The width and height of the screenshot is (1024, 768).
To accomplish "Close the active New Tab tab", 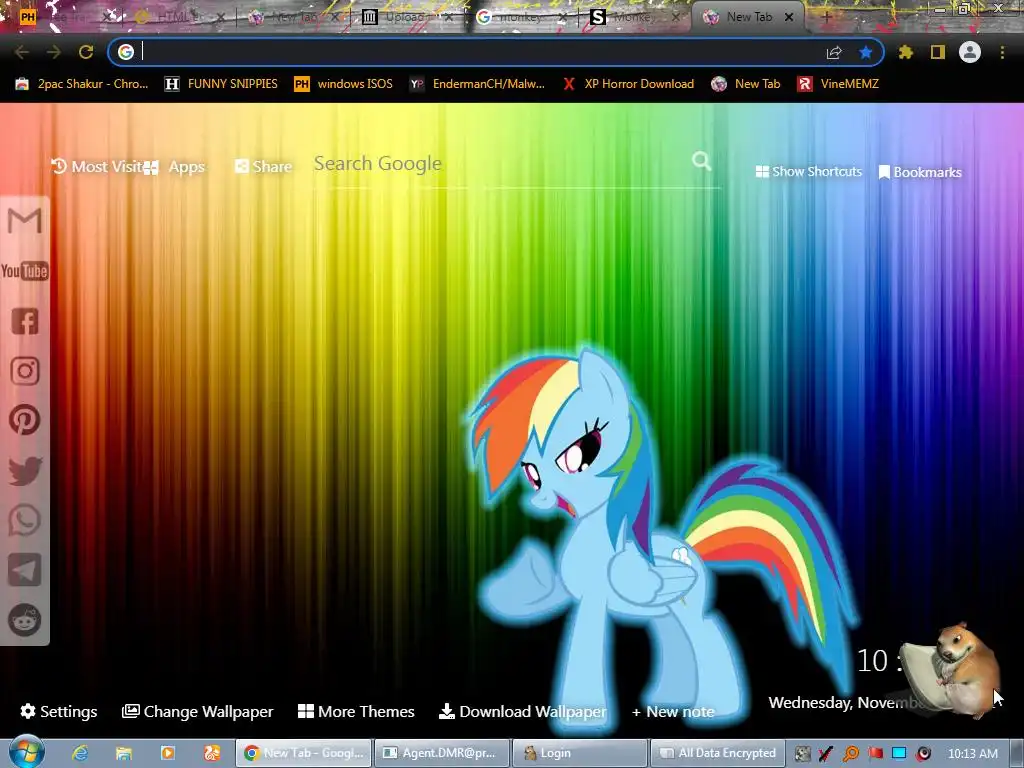I will pos(789,18).
